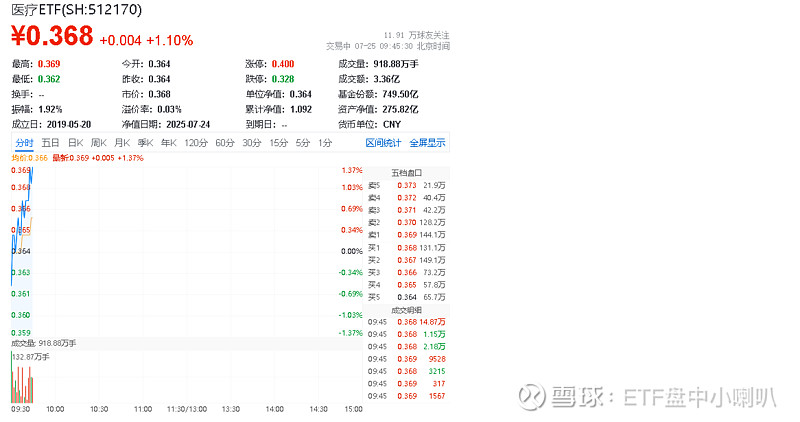Switch to 15分 interval tab
800x422 pixels.
(x=279, y=143)
